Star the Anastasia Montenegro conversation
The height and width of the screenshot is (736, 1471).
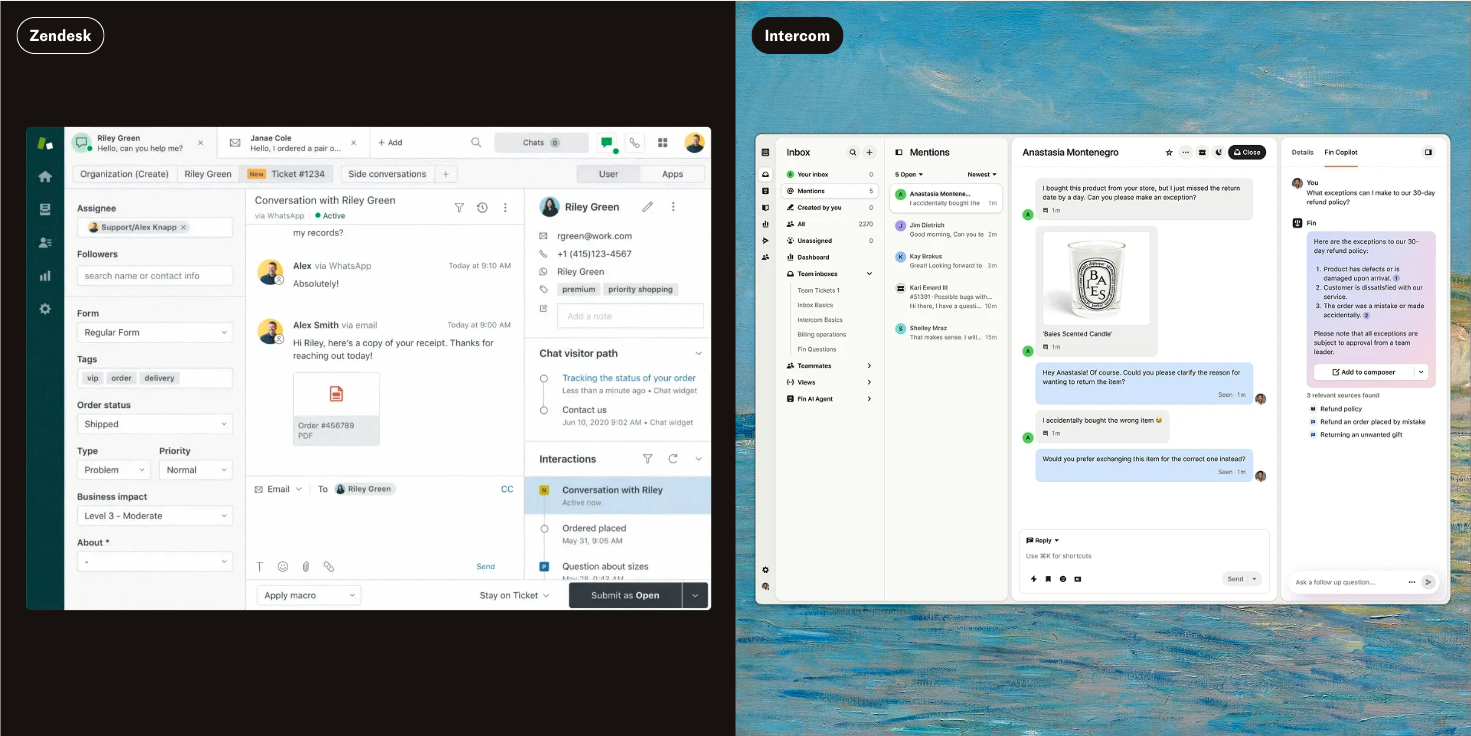(x=1168, y=152)
